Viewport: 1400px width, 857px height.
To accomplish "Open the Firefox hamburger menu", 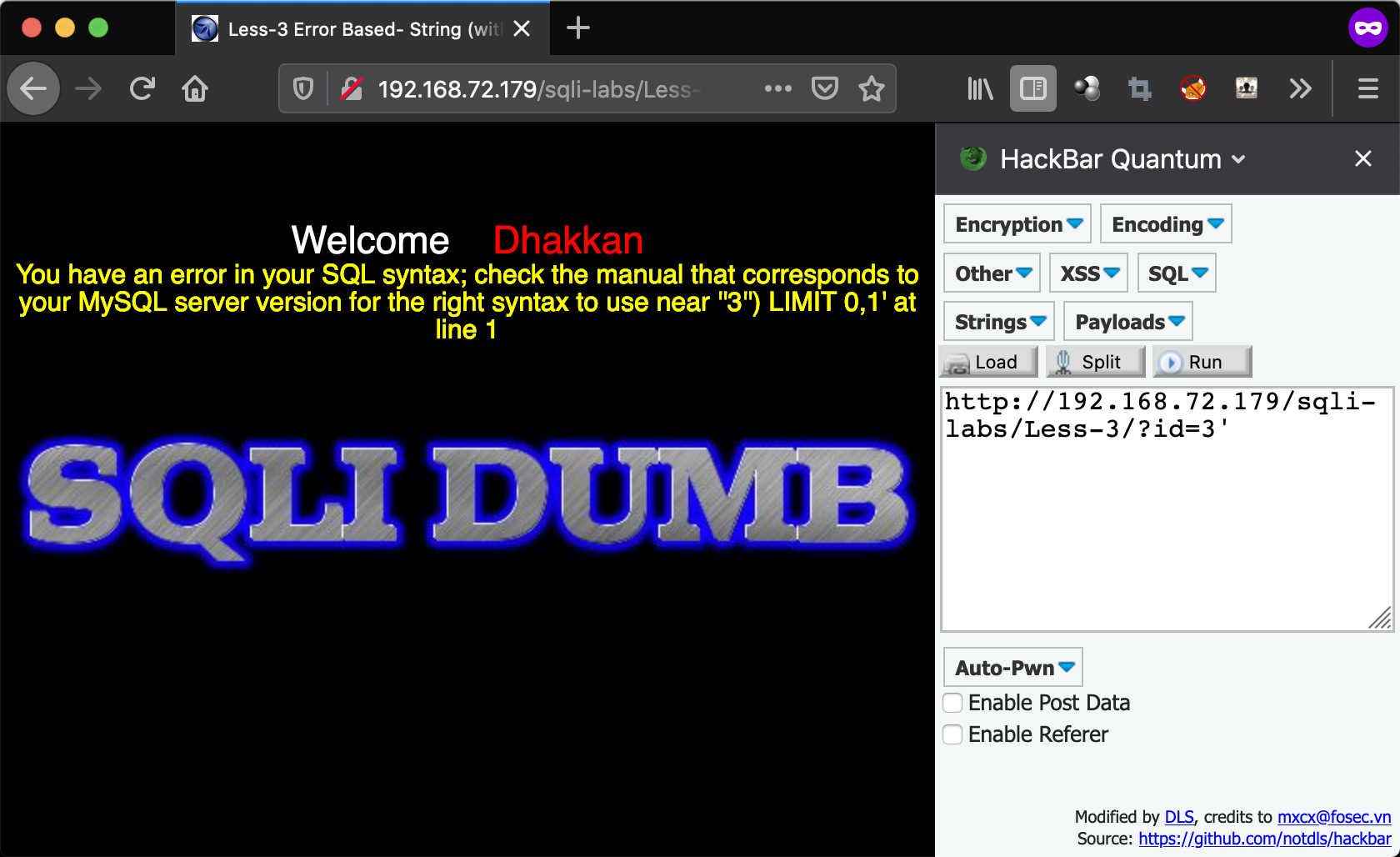I will coord(1367,88).
